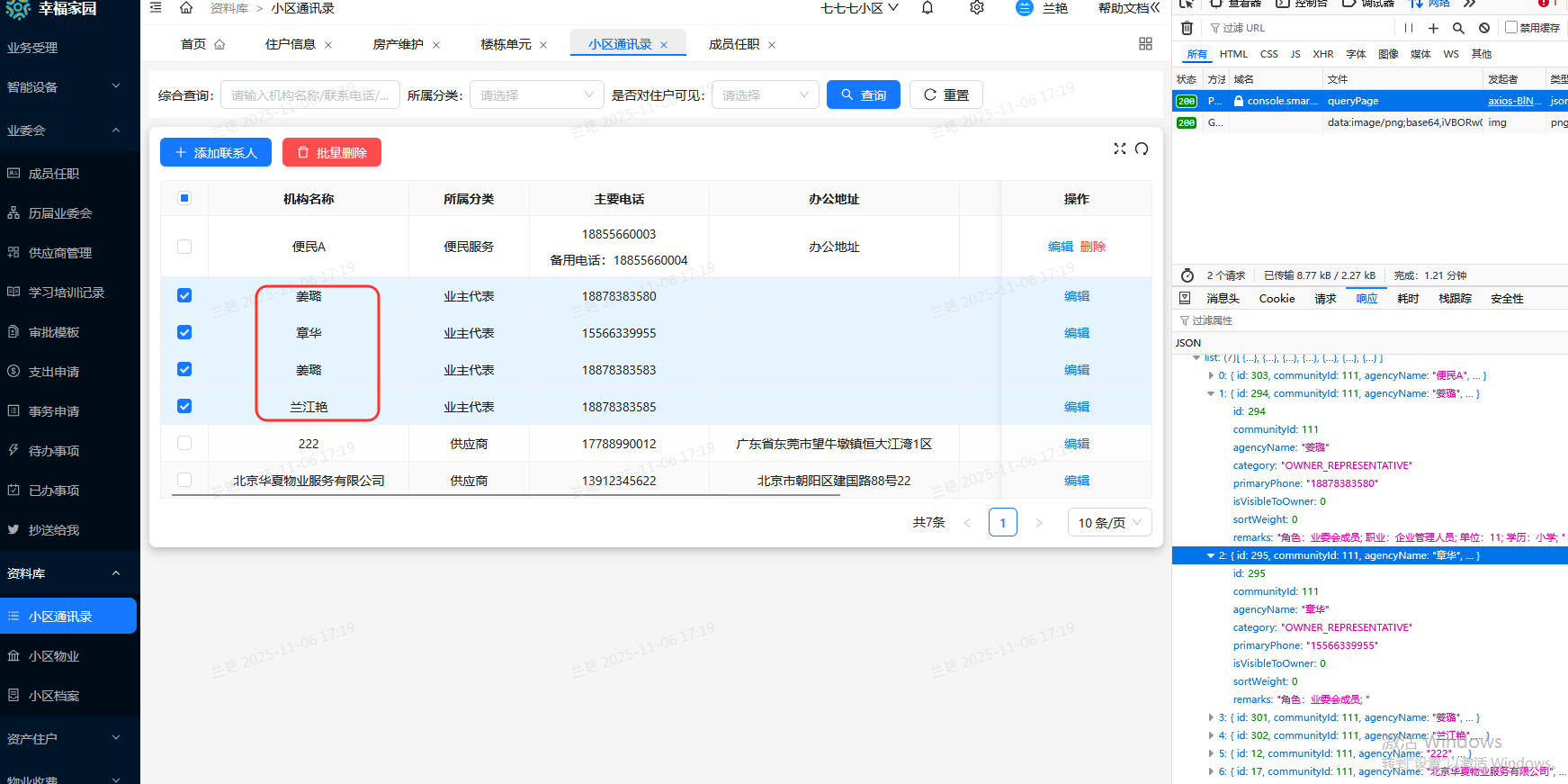Click the notification bell icon
The height and width of the screenshot is (784, 1568).
click(927, 8)
